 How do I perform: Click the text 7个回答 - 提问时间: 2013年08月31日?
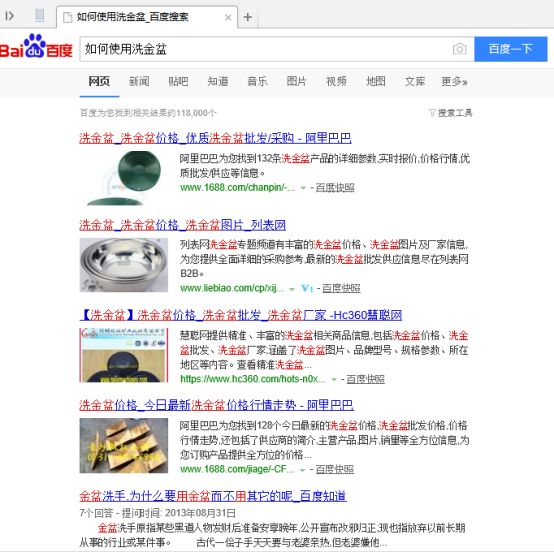coord(158,513)
